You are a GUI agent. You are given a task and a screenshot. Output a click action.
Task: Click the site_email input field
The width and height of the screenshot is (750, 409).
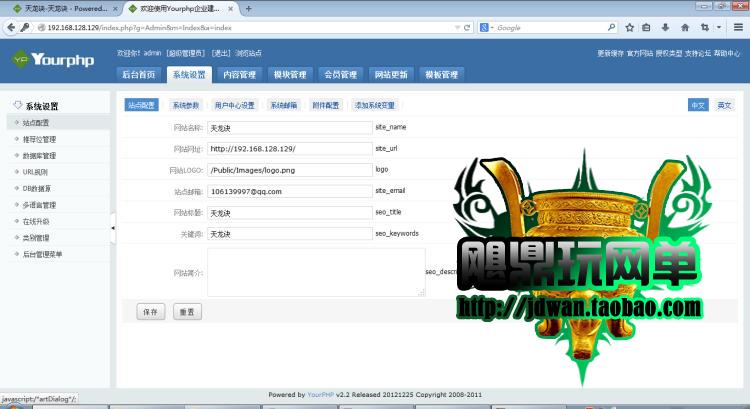[289, 191]
